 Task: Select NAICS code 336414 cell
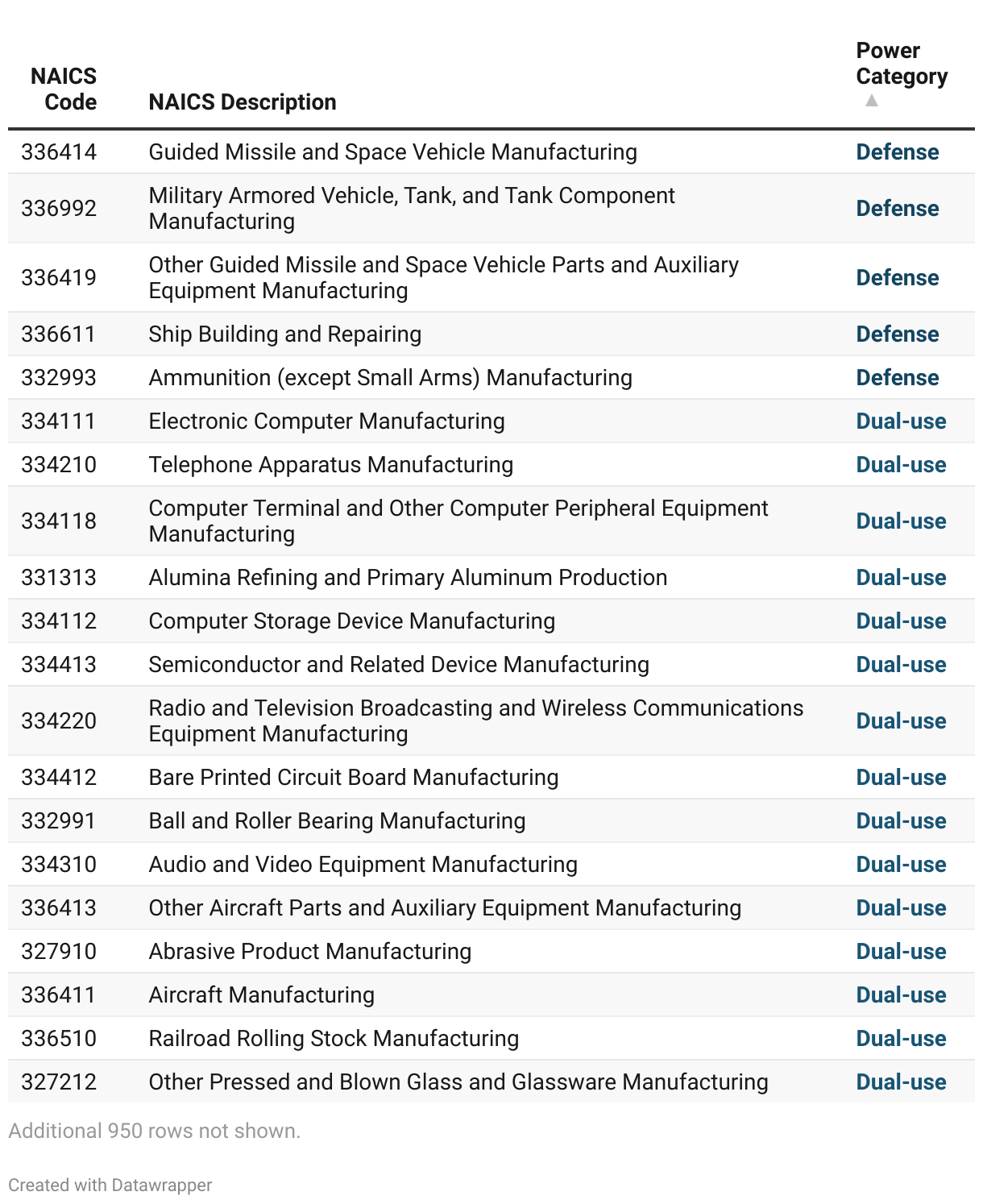pyautogui.click(x=59, y=152)
